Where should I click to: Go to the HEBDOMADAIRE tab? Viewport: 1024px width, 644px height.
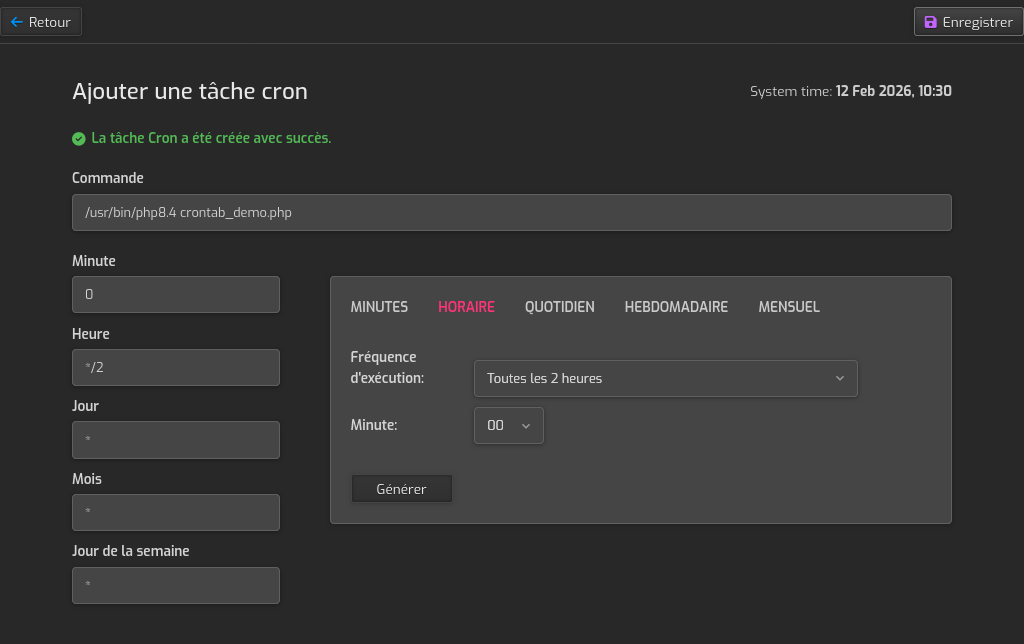pyautogui.click(x=676, y=307)
